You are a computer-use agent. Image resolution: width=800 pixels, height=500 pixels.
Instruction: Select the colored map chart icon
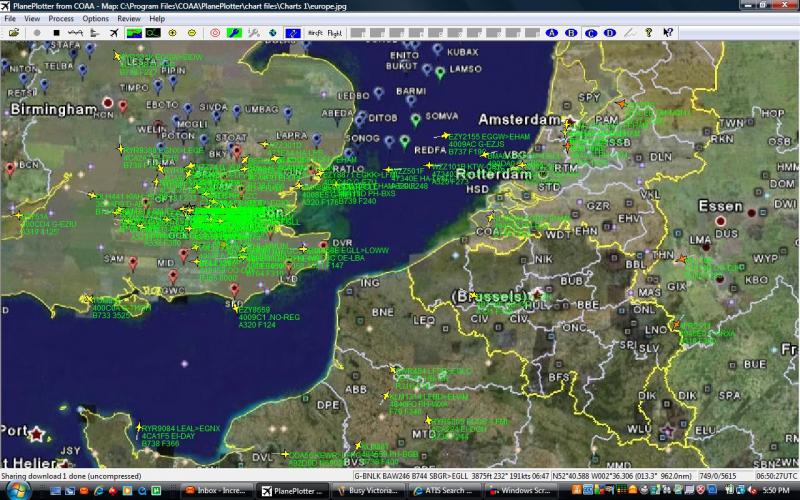click(134, 33)
